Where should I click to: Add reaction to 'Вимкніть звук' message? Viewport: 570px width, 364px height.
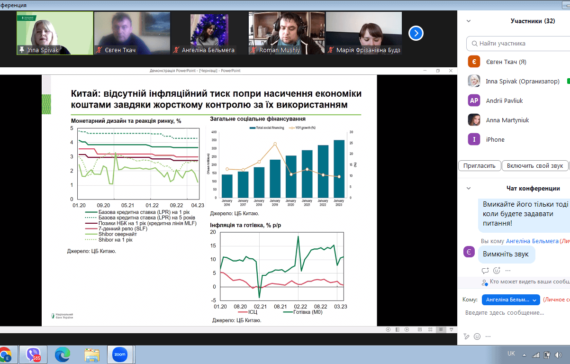pyautogui.click(x=497, y=271)
